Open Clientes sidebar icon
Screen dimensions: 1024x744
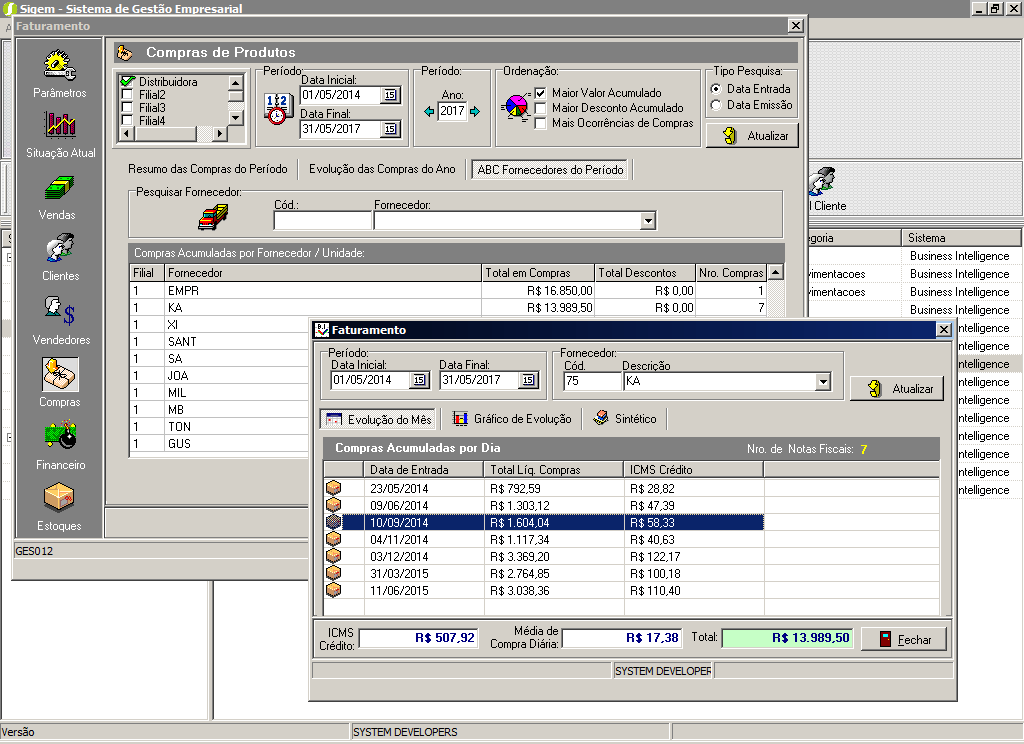59,249
